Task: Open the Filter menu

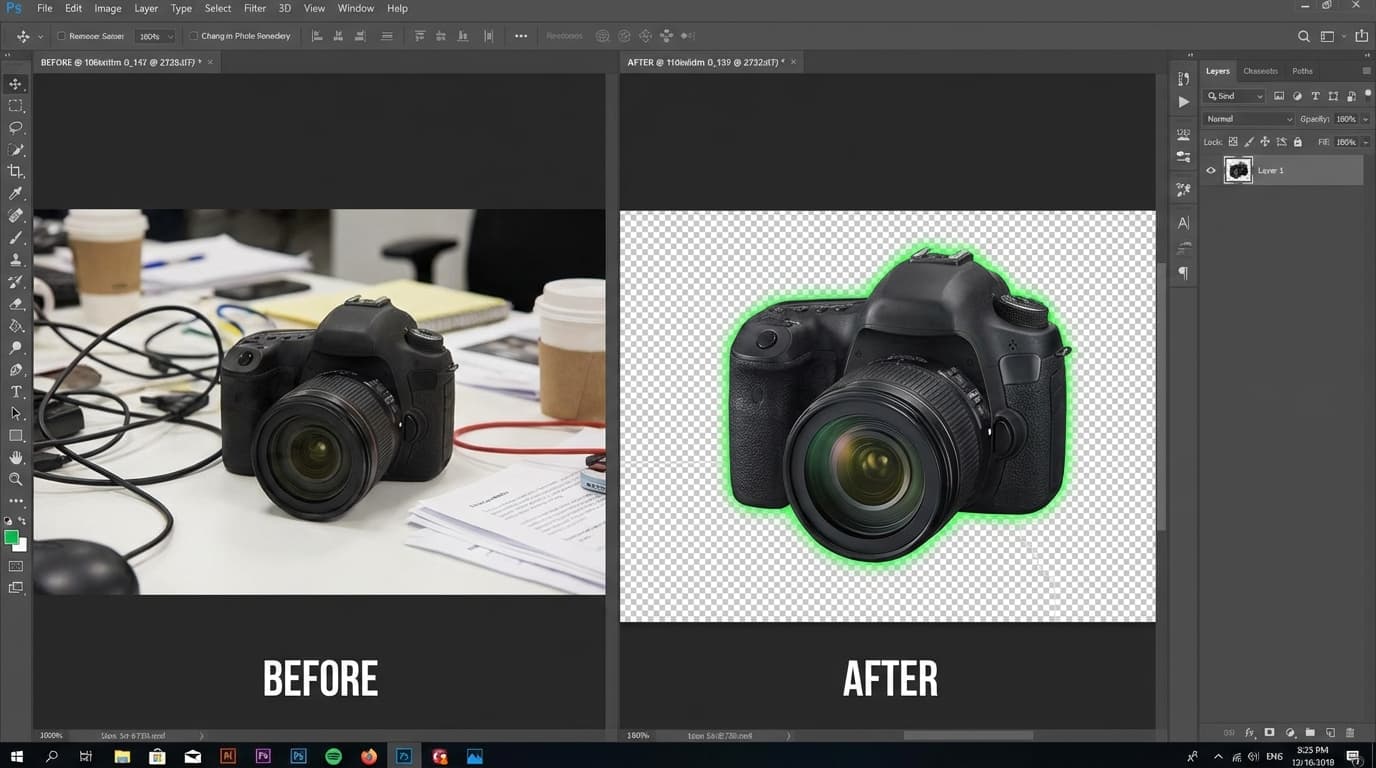Action: click(254, 8)
